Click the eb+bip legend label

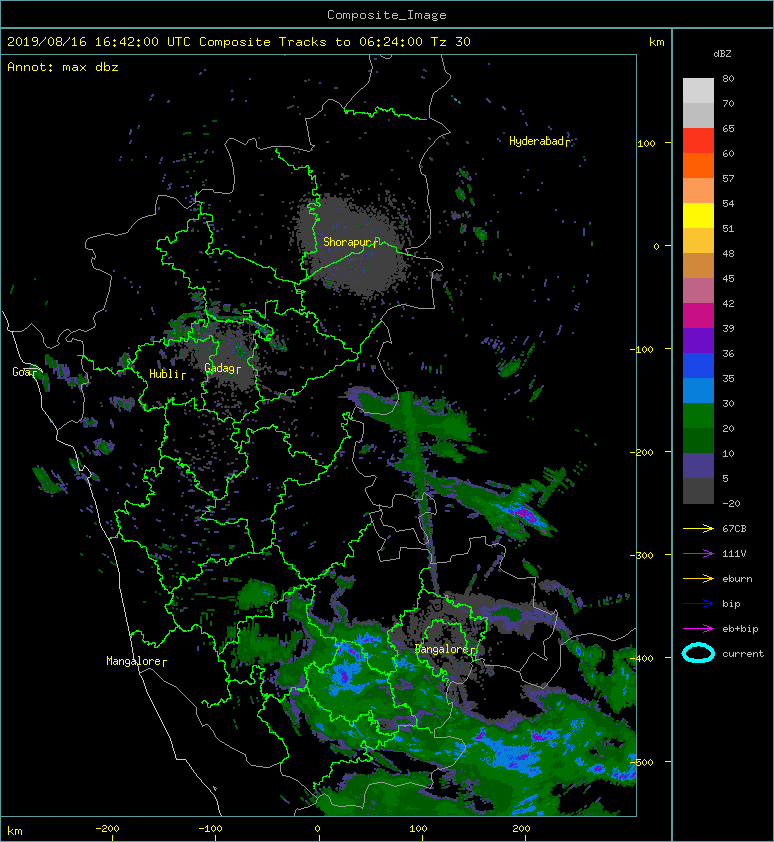[740, 629]
